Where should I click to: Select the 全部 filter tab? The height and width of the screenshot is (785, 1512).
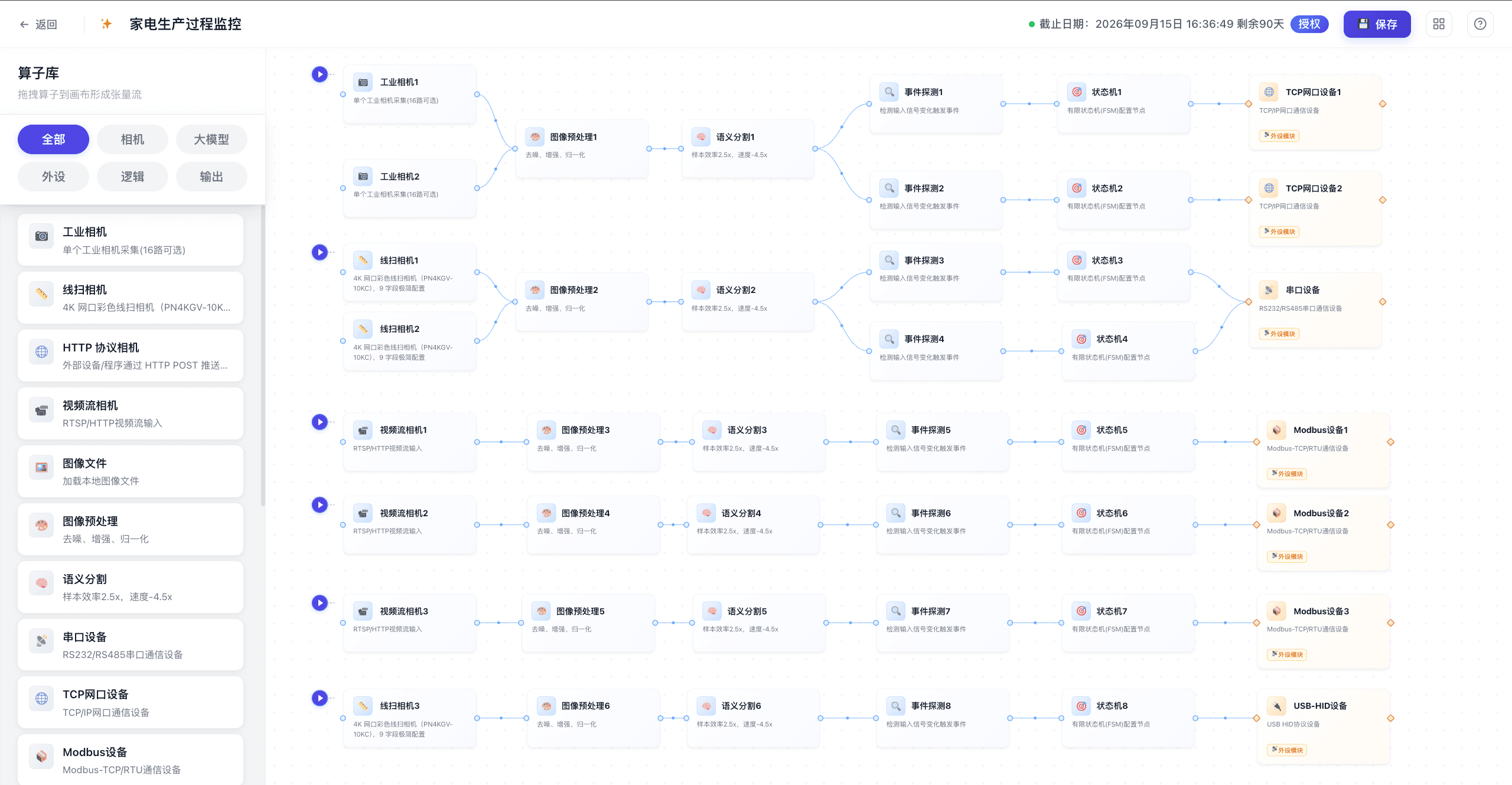pyautogui.click(x=53, y=139)
